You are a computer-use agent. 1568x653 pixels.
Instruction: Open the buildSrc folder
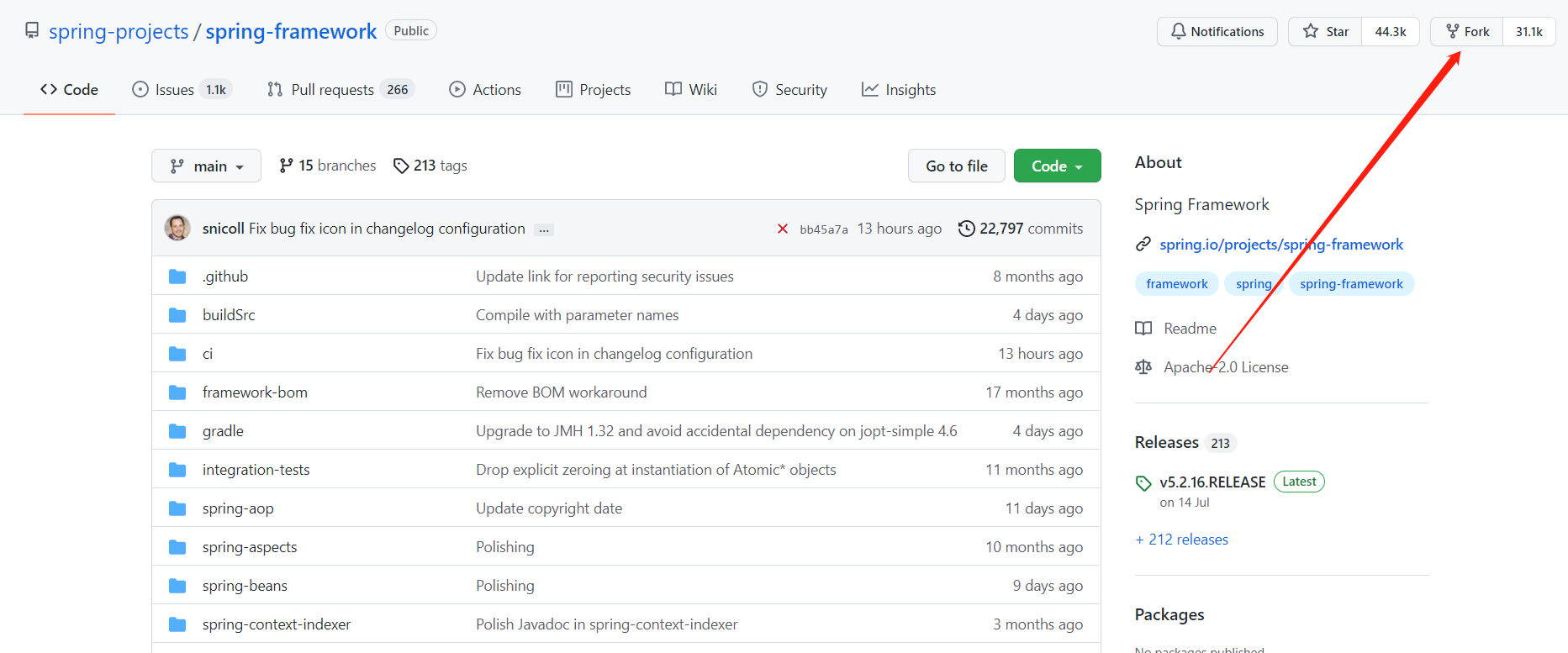pyautogui.click(x=229, y=314)
